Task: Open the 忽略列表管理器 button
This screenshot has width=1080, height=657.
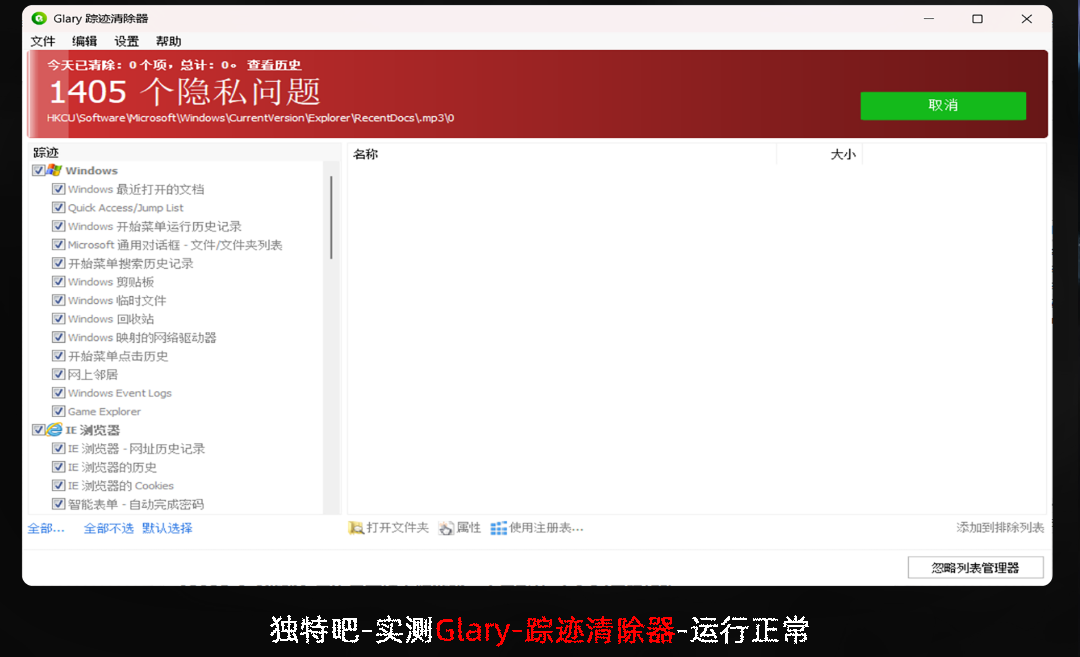Action: pos(975,568)
